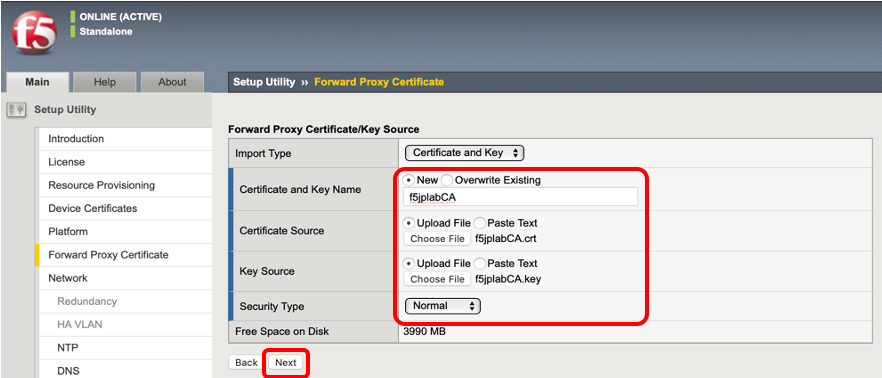Click the Back button

tap(246, 363)
